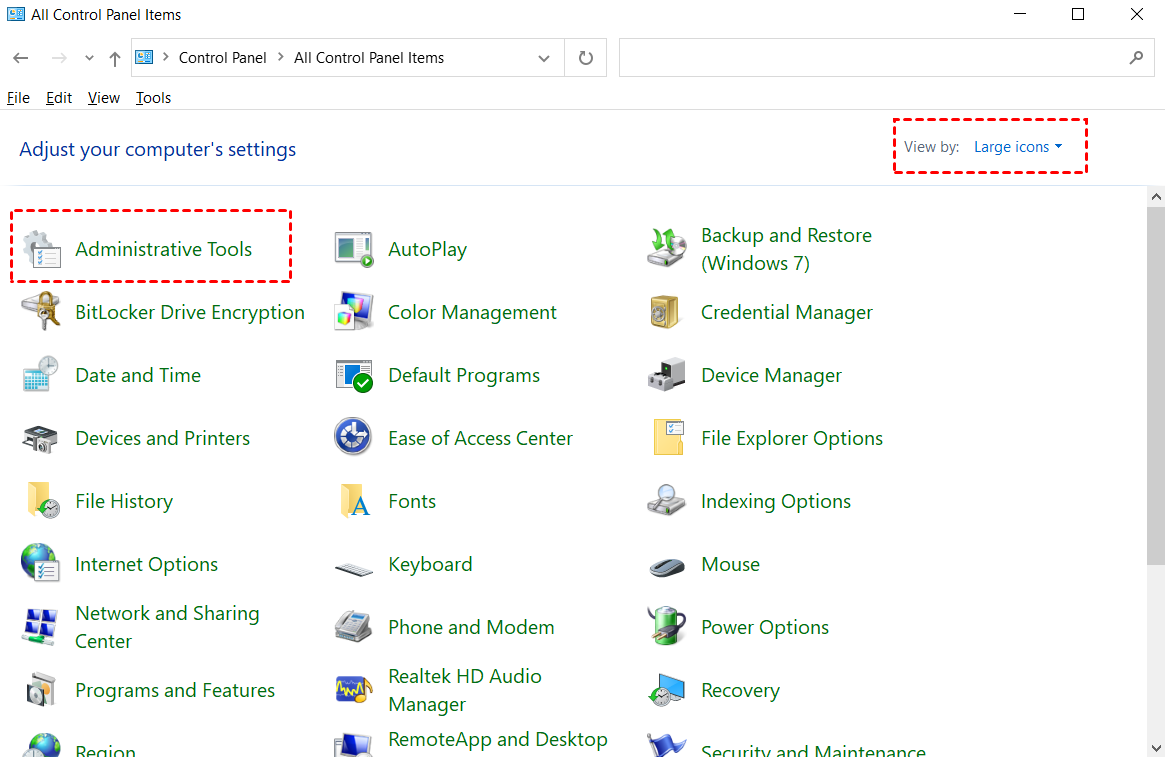Open the File menu
This screenshot has width=1165, height=757.
tap(18, 98)
